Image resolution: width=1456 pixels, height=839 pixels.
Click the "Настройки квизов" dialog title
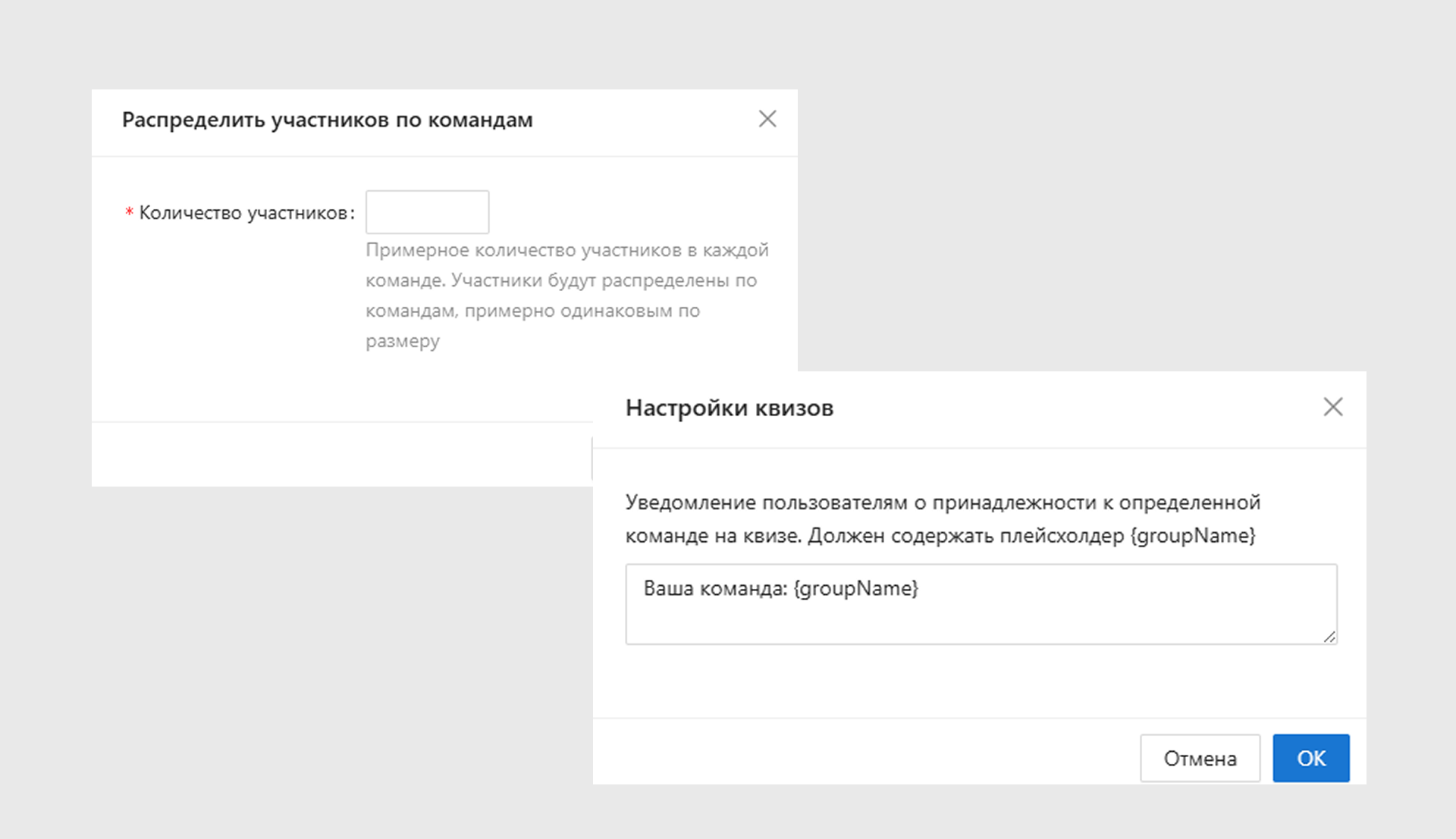[729, 408]
